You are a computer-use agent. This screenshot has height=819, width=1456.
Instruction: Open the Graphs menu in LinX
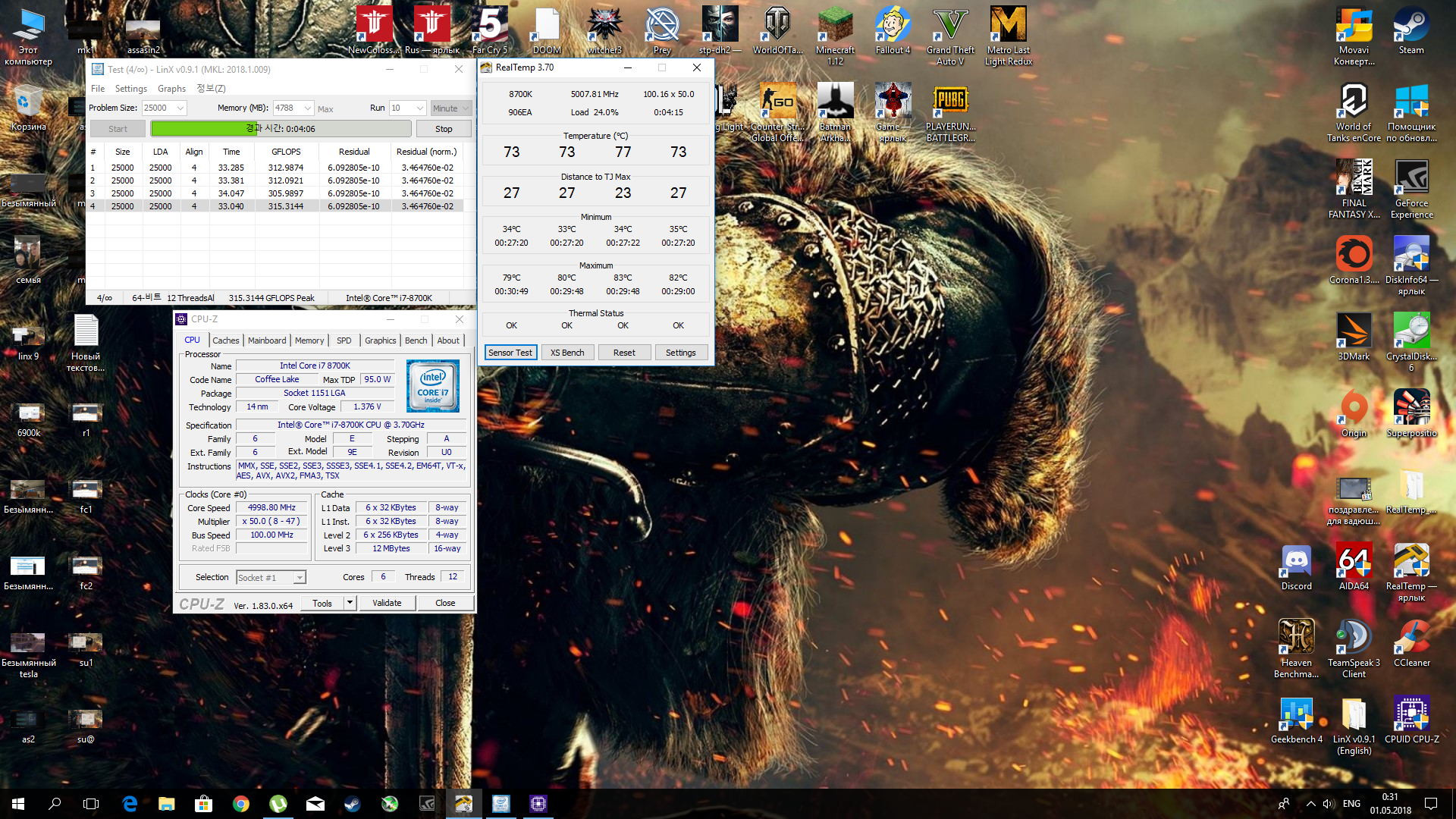[171, 89]
